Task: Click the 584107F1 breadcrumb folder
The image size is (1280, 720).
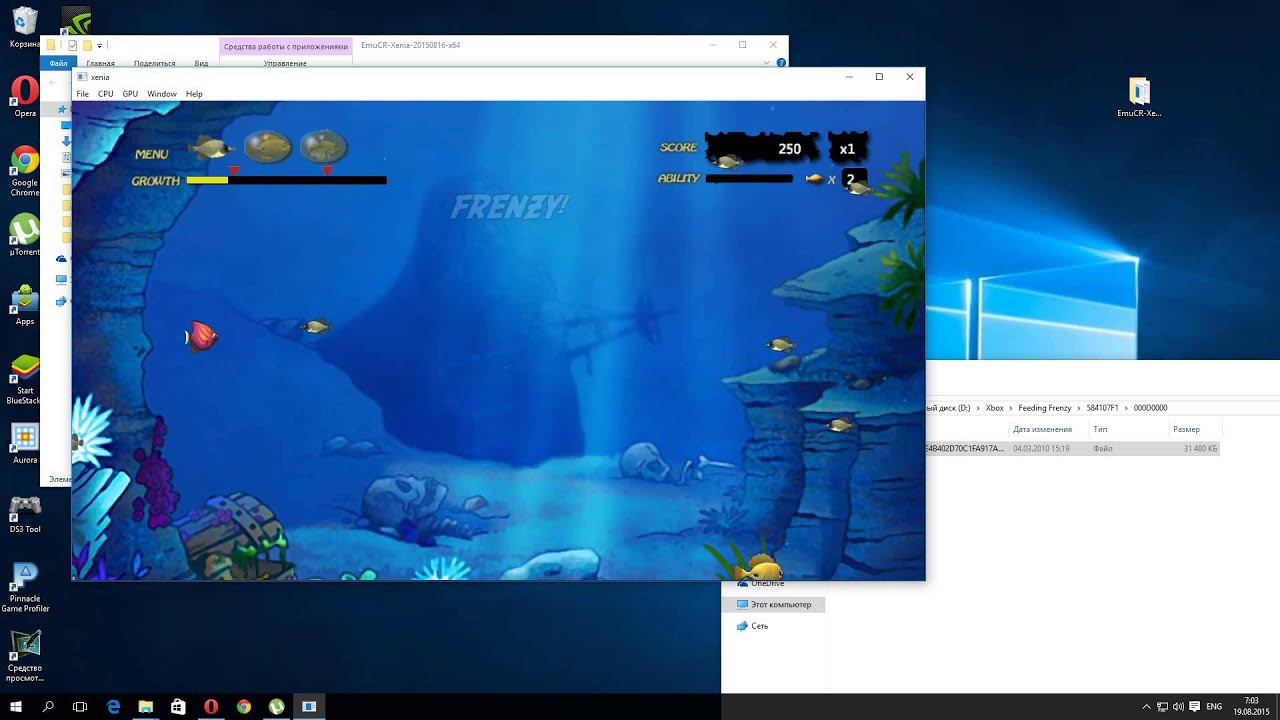Action: click(1102, 408)
